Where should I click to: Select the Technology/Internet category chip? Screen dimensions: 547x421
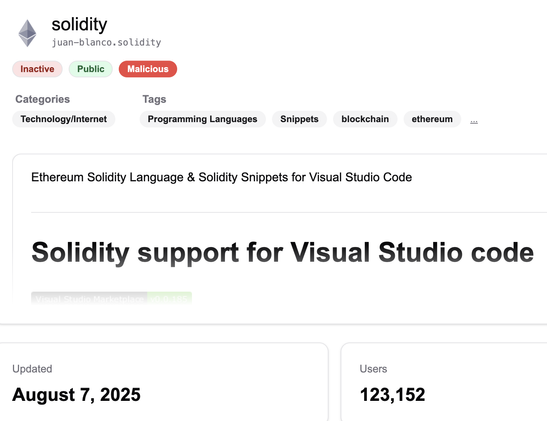(63, 119)
